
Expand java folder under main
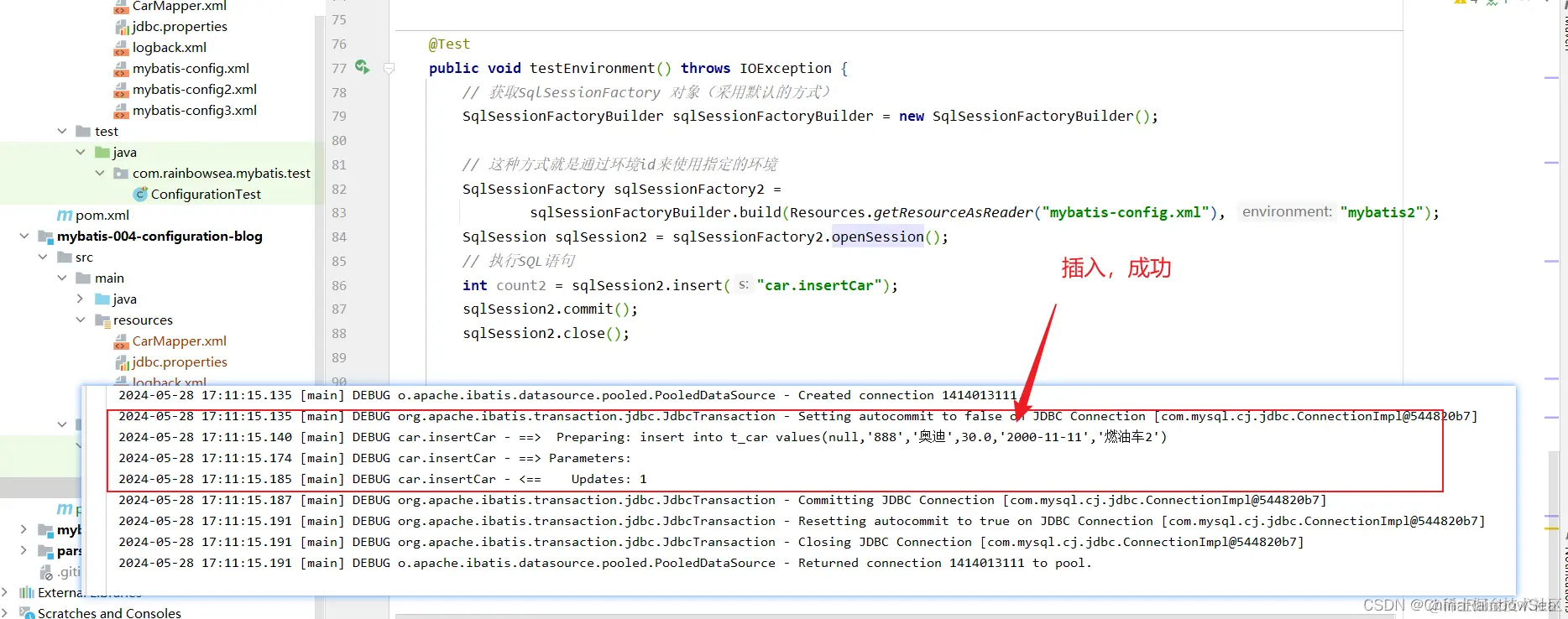pos(81,299)
